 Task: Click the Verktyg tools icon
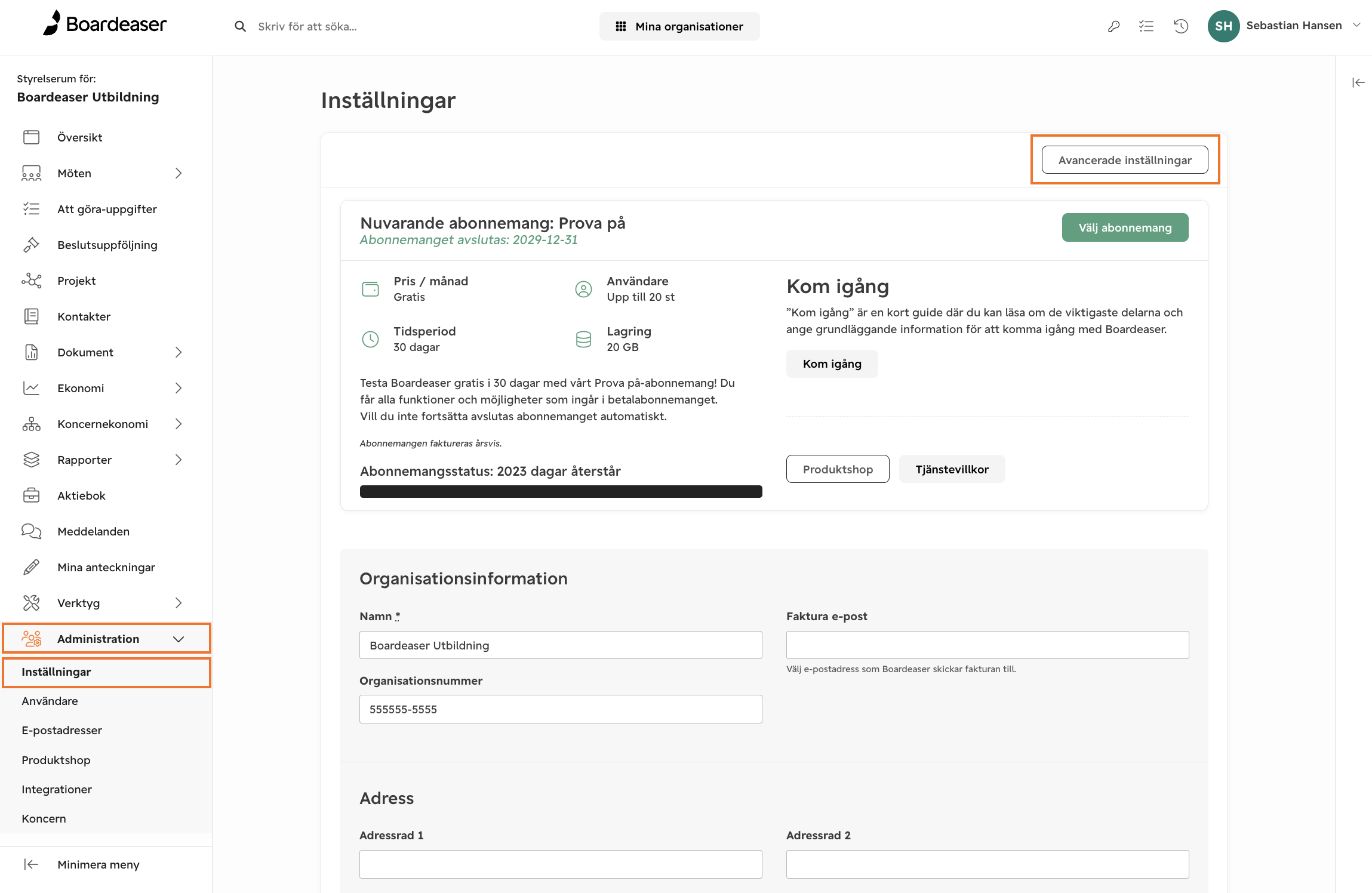click(32, 603)
